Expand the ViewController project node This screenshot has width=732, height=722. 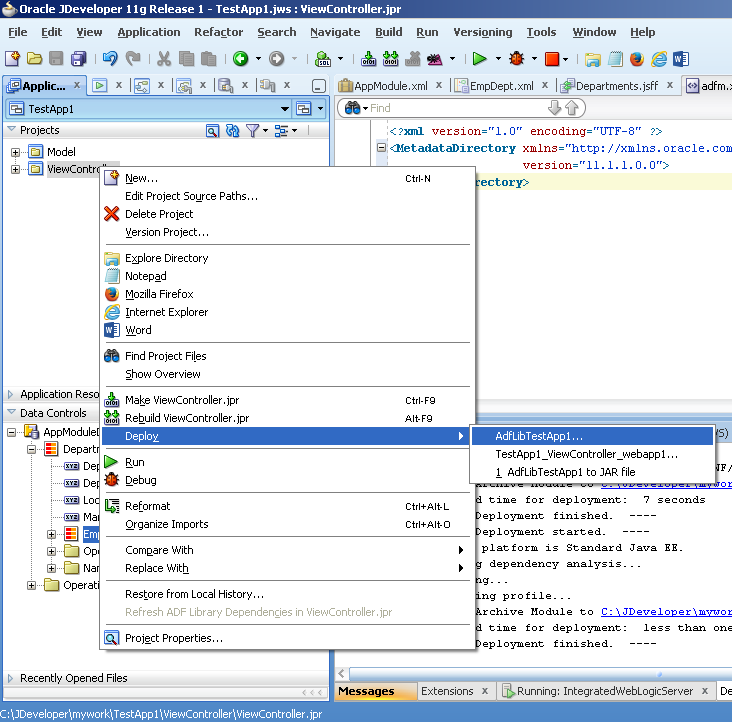pos(15,169)
